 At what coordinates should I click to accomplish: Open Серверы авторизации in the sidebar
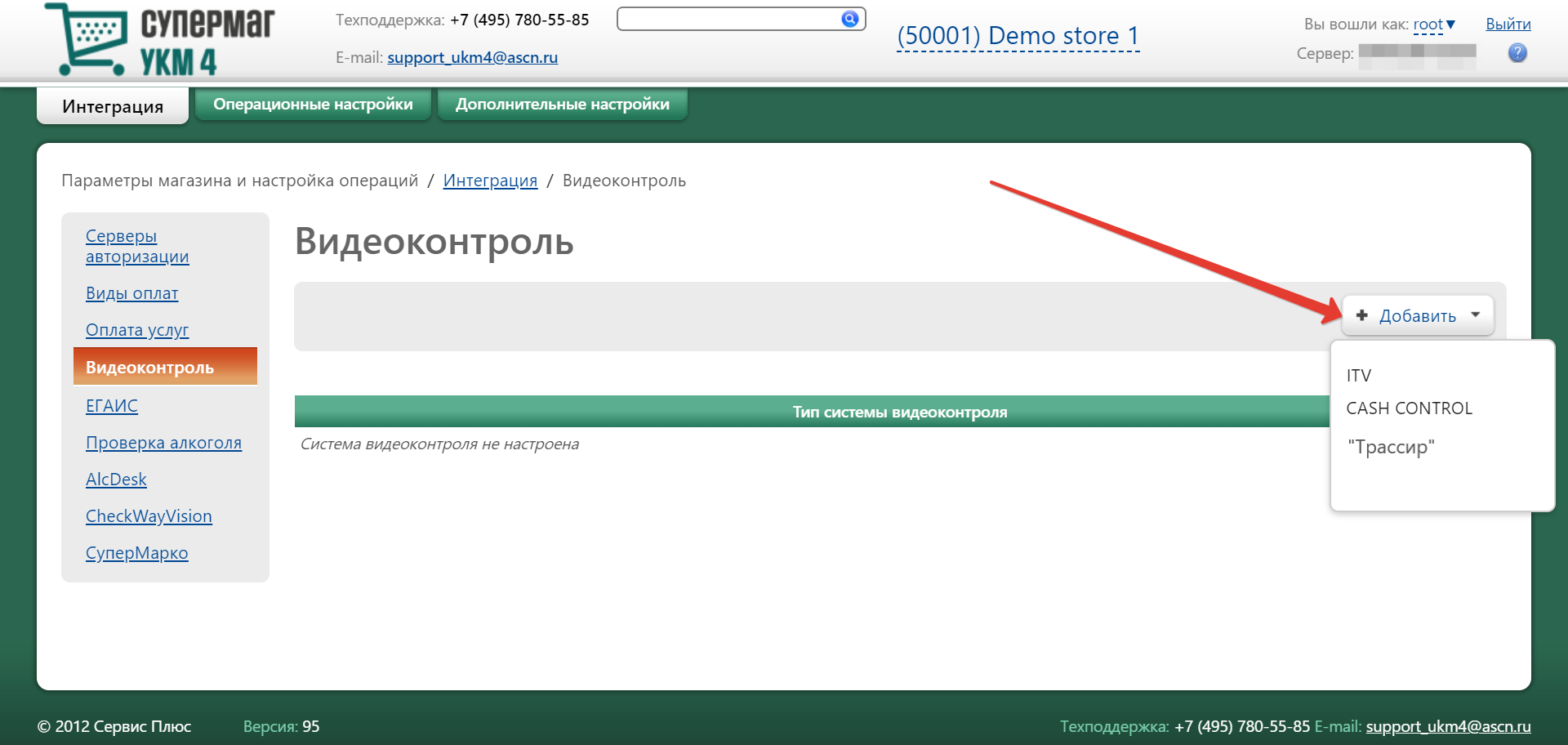coord(137,246)
